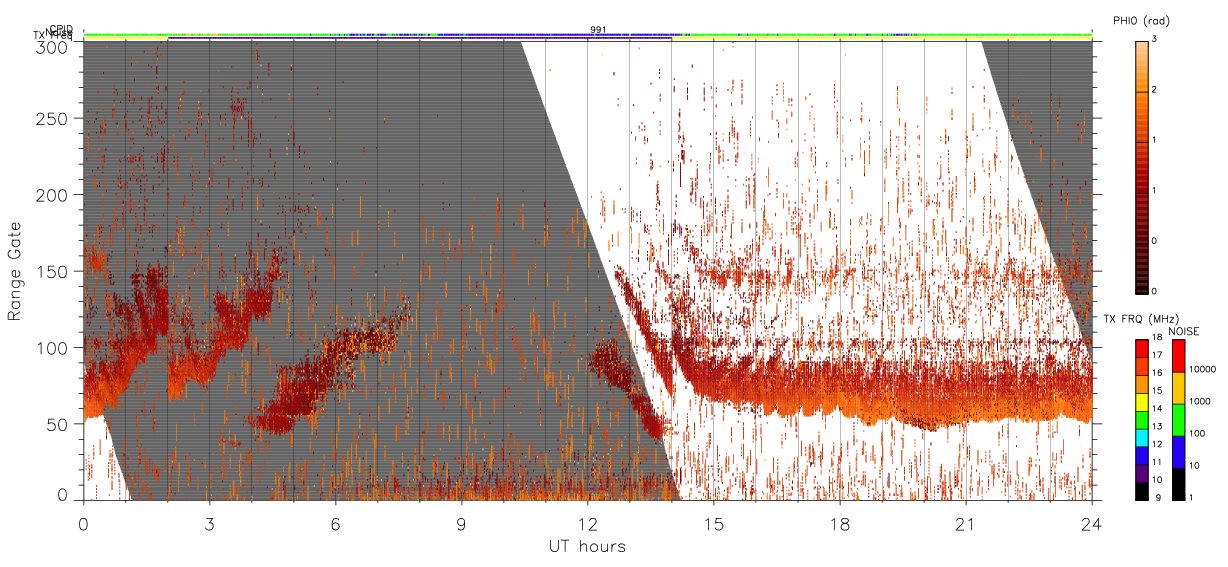Click the PHI0 gradient color bar
Image resolution: width=1228 pixels, height=567 pixels.
1141,166
